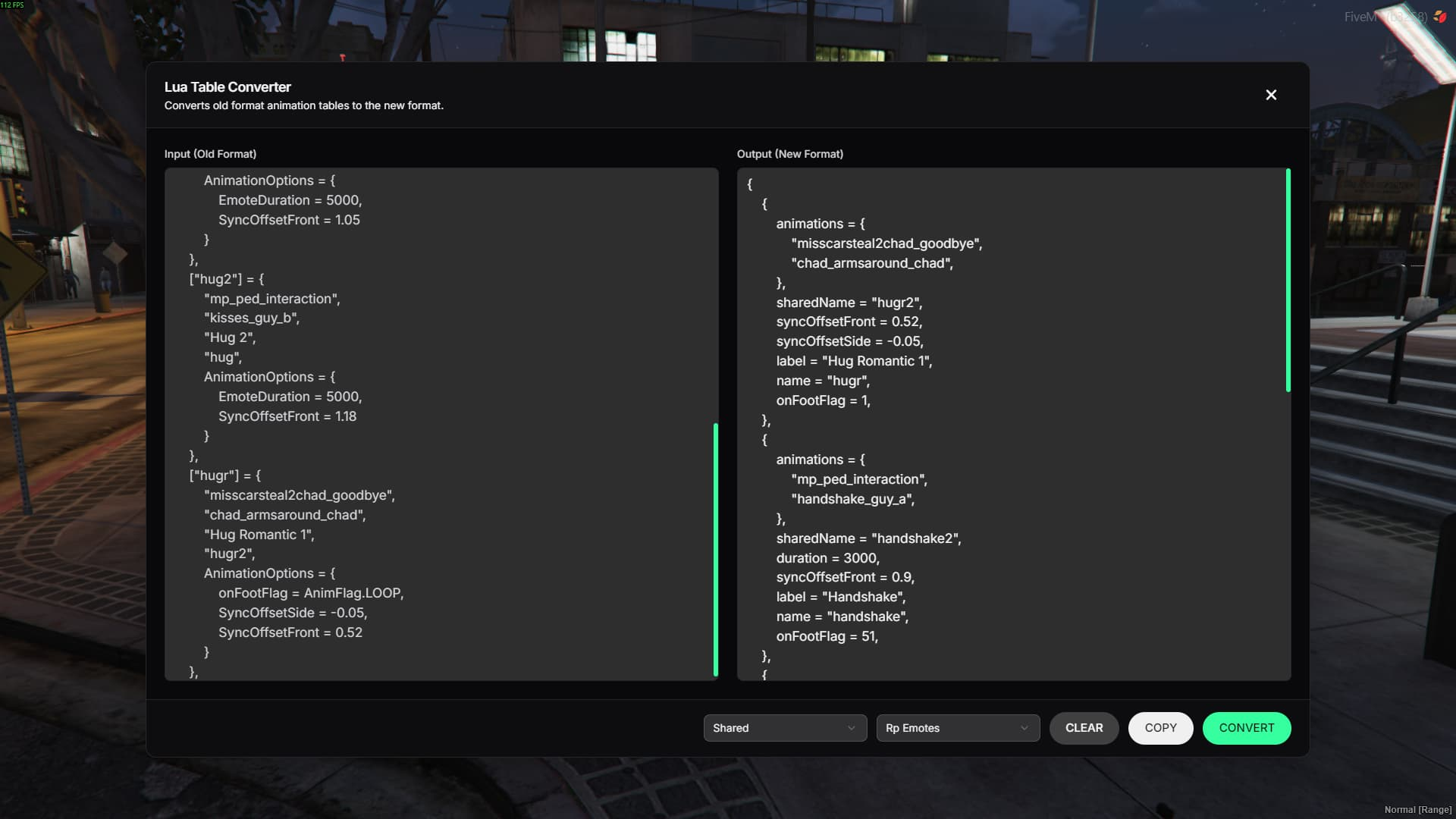Click the 'SyncOffsetFront = 1.18' line
1456x819 pixels.
287,416
